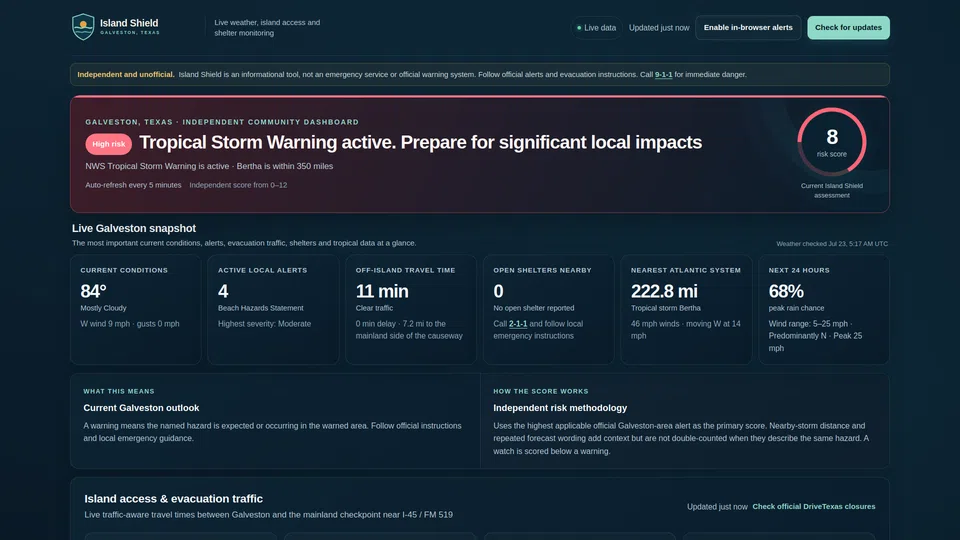
Task: Click the Island Shield logo icon
Action: [x=83, y=27]
